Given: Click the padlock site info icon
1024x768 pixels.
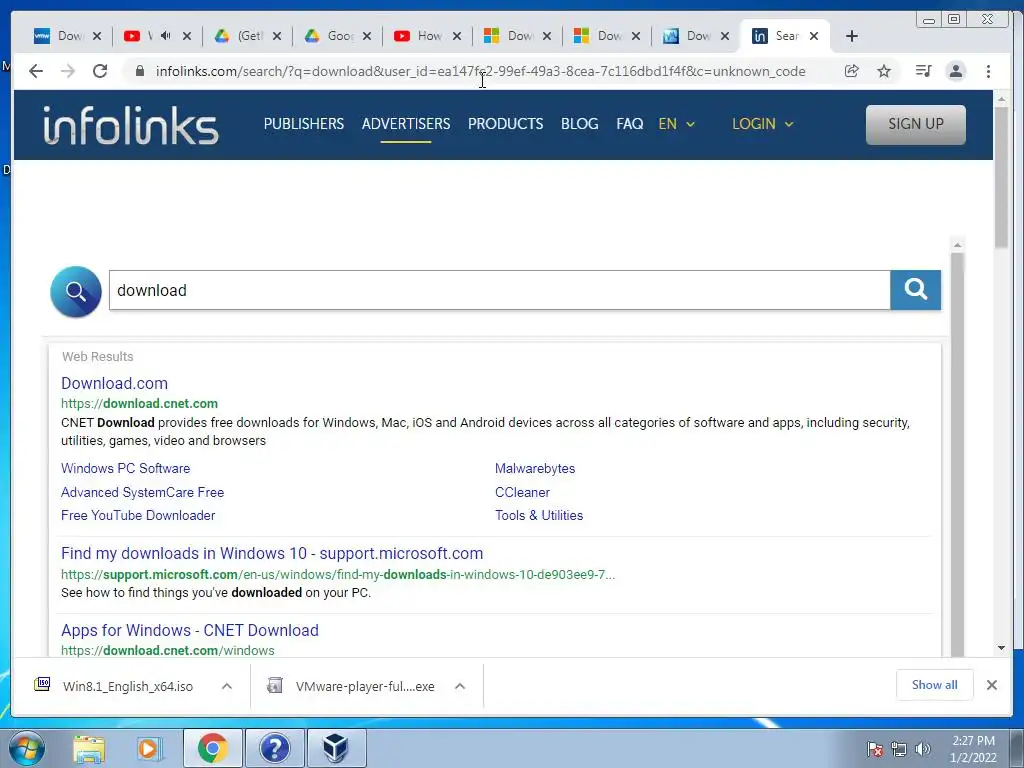Looking at the screenshot, I should [x=139, y=71].
